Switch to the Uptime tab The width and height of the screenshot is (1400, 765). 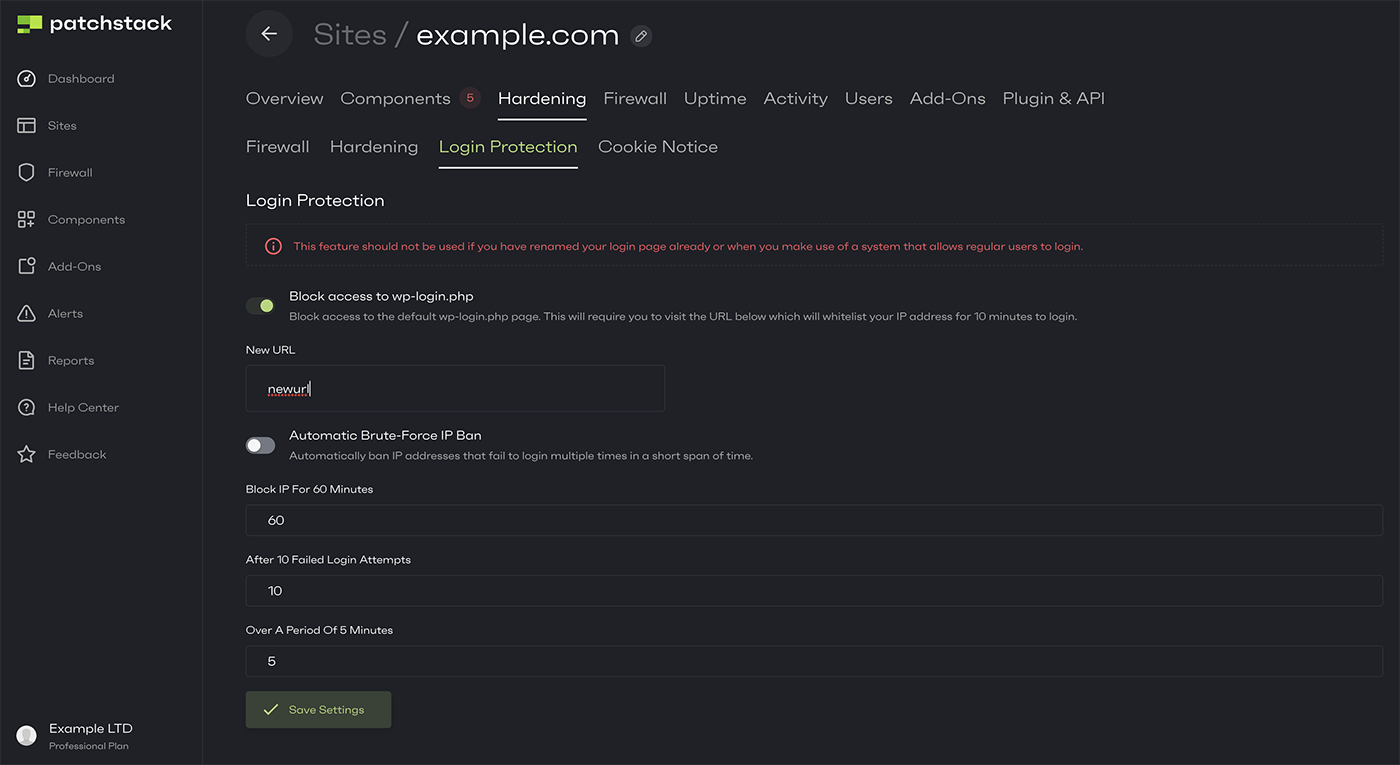point(714,98)
